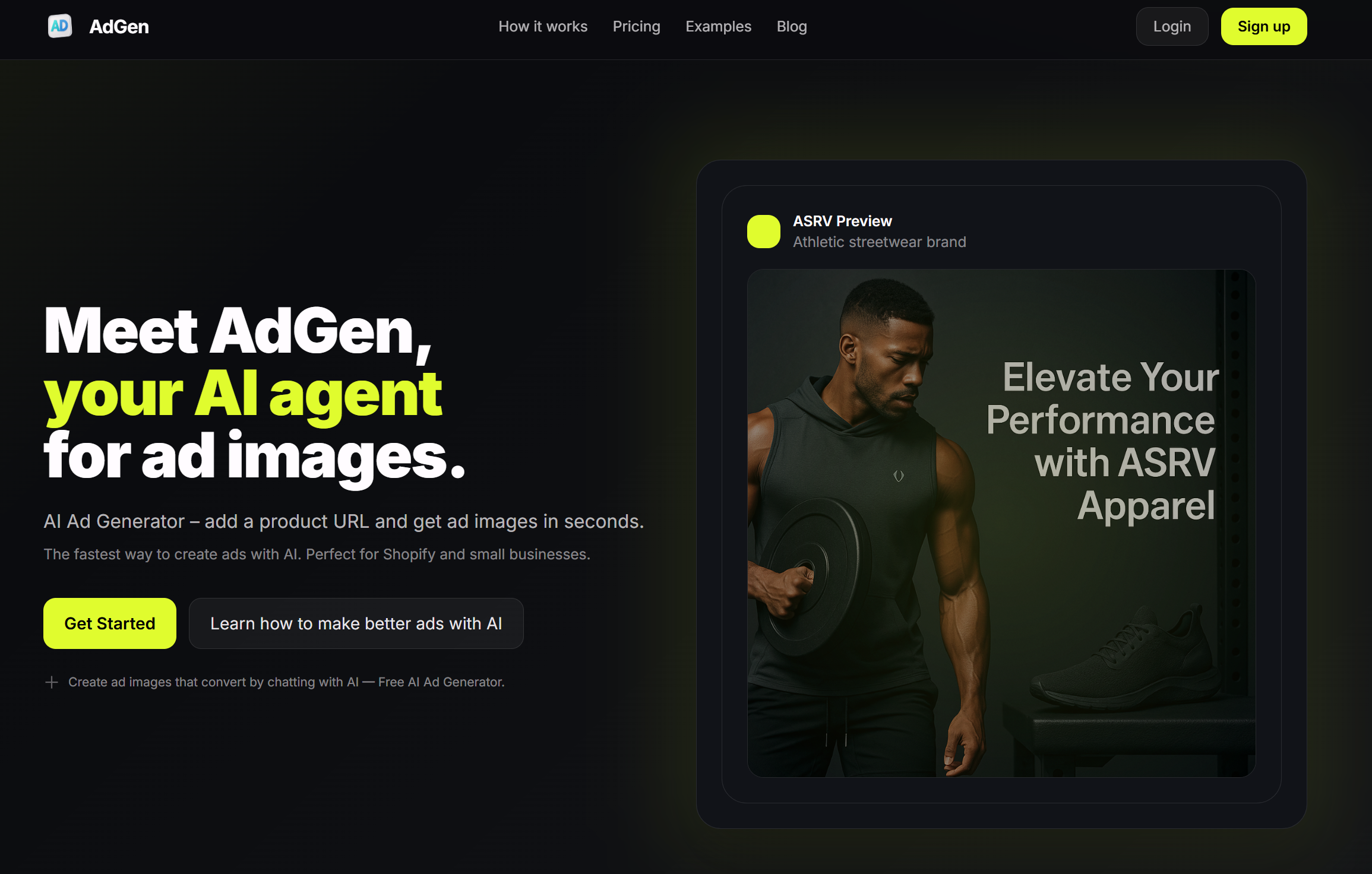Open Learn how to make better ads link
The width and height of the screenshot is (1372, 874).
click(x=356, y=623)
